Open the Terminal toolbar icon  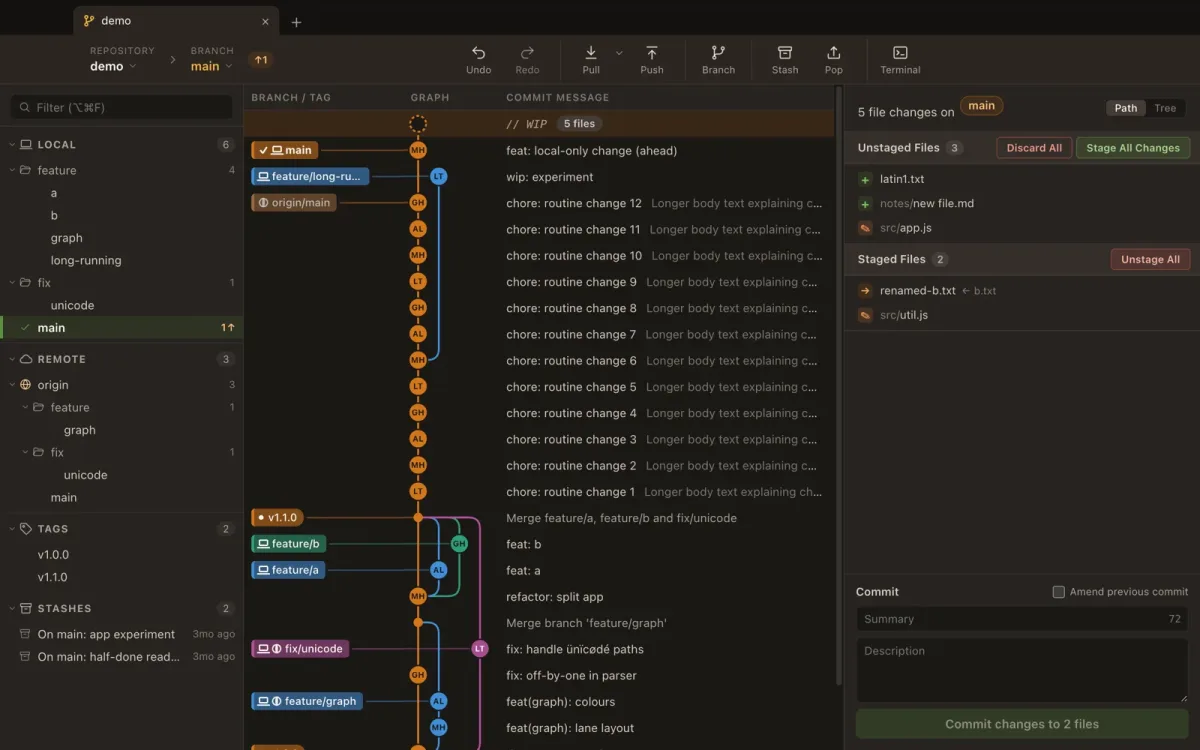click(900, 53)
